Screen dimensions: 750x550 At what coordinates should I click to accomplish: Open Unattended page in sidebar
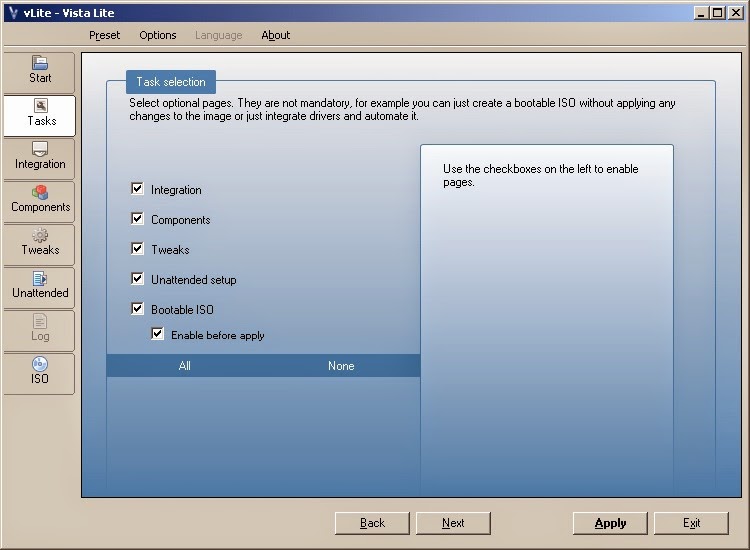pos(39,287)
